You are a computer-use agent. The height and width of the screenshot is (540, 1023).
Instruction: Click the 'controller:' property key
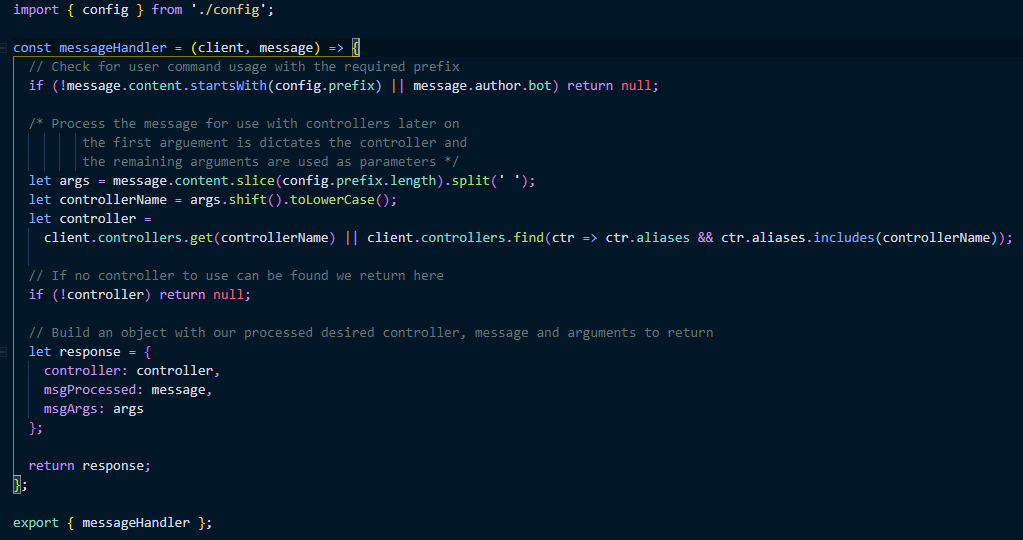[86, 370]
